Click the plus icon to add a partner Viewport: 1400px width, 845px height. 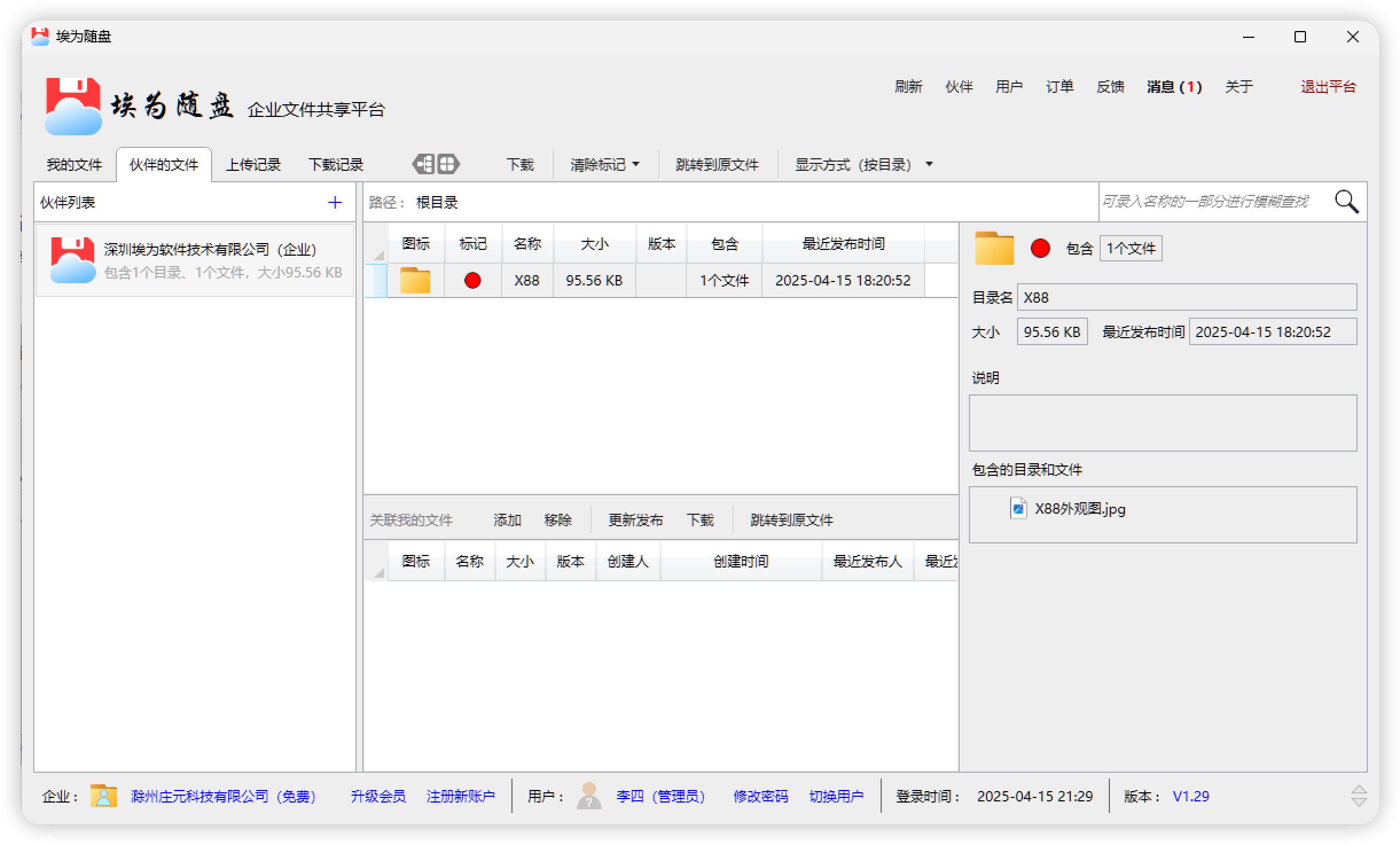point(335,202)
